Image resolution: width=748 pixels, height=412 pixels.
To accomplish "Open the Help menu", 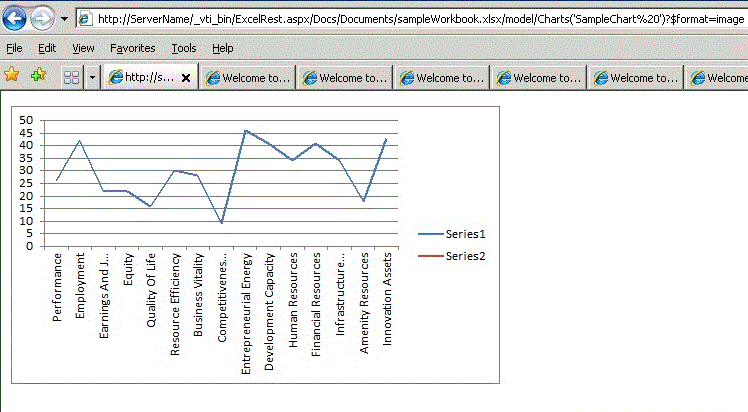I will click(x=223, y=48).
